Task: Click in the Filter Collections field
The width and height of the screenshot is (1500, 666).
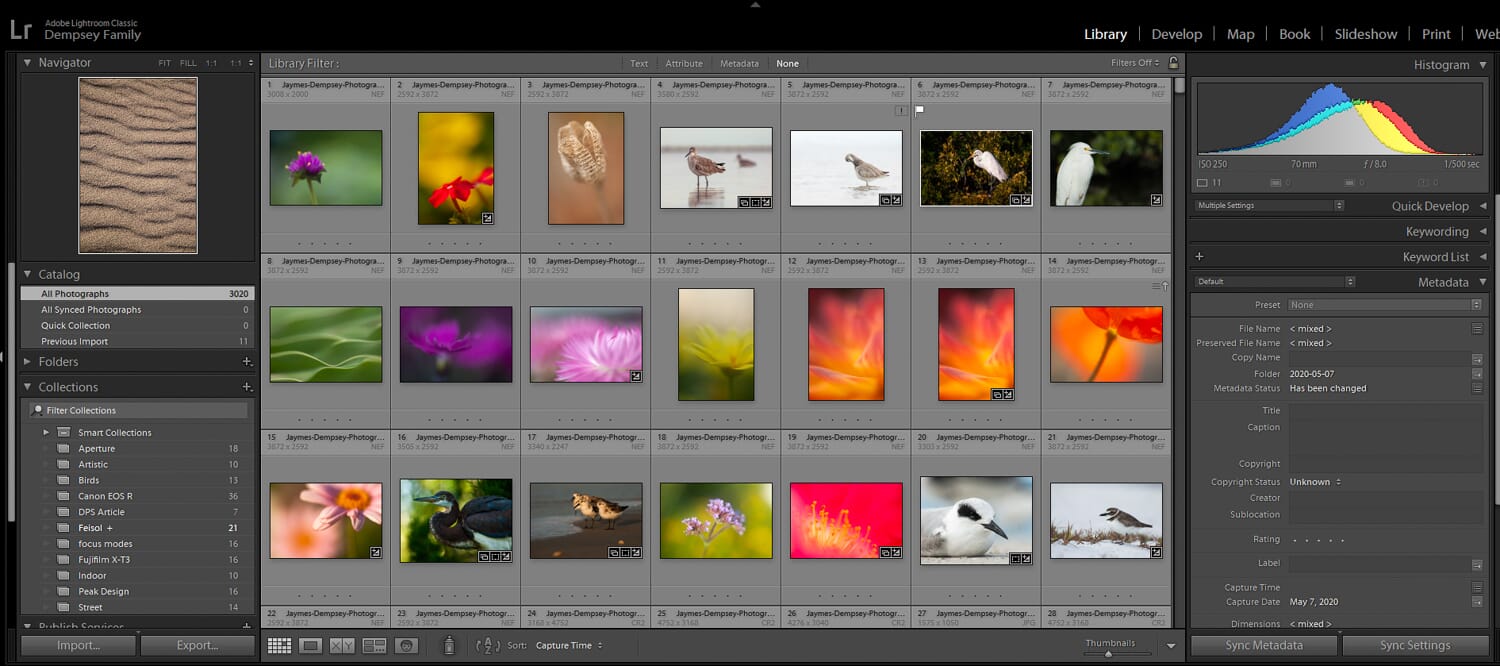Action: coord(138,410)
